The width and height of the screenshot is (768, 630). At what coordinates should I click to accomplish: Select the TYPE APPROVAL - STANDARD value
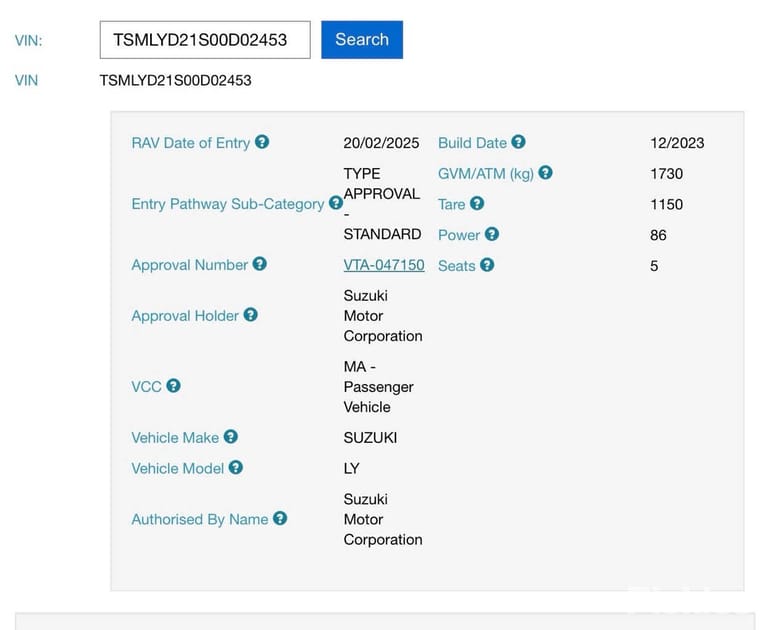coord(382,204)
